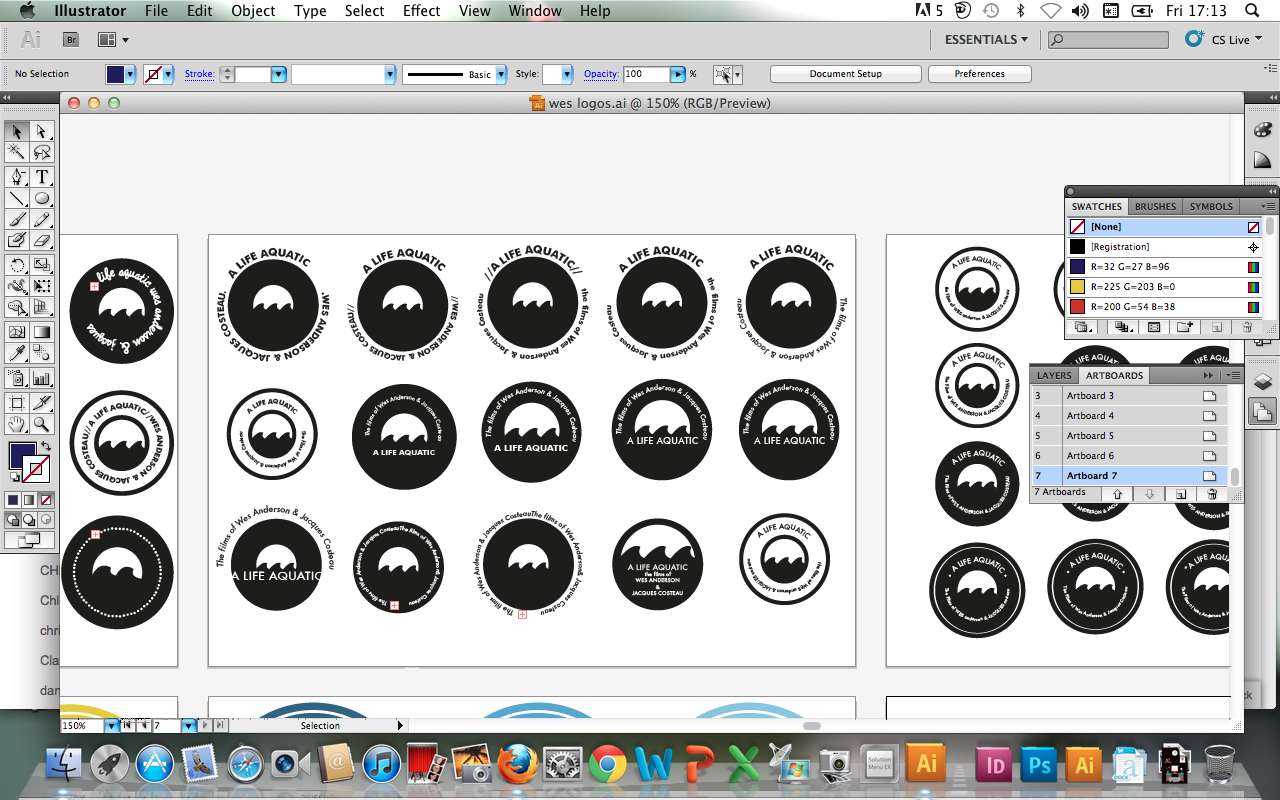Select the Free Transform tool
Screen dimensions: 1280x800
(42, 286)
